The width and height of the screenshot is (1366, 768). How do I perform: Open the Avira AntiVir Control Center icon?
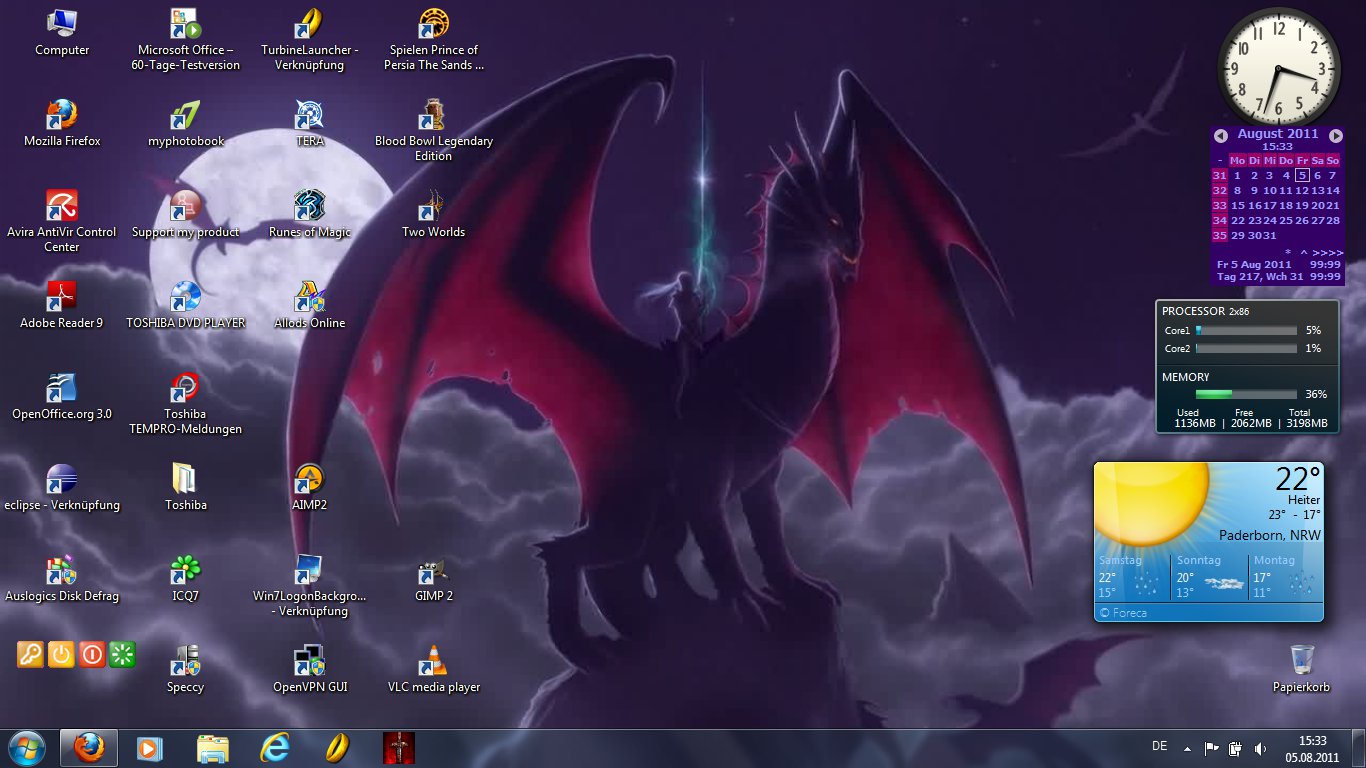(x=62, y=206)
